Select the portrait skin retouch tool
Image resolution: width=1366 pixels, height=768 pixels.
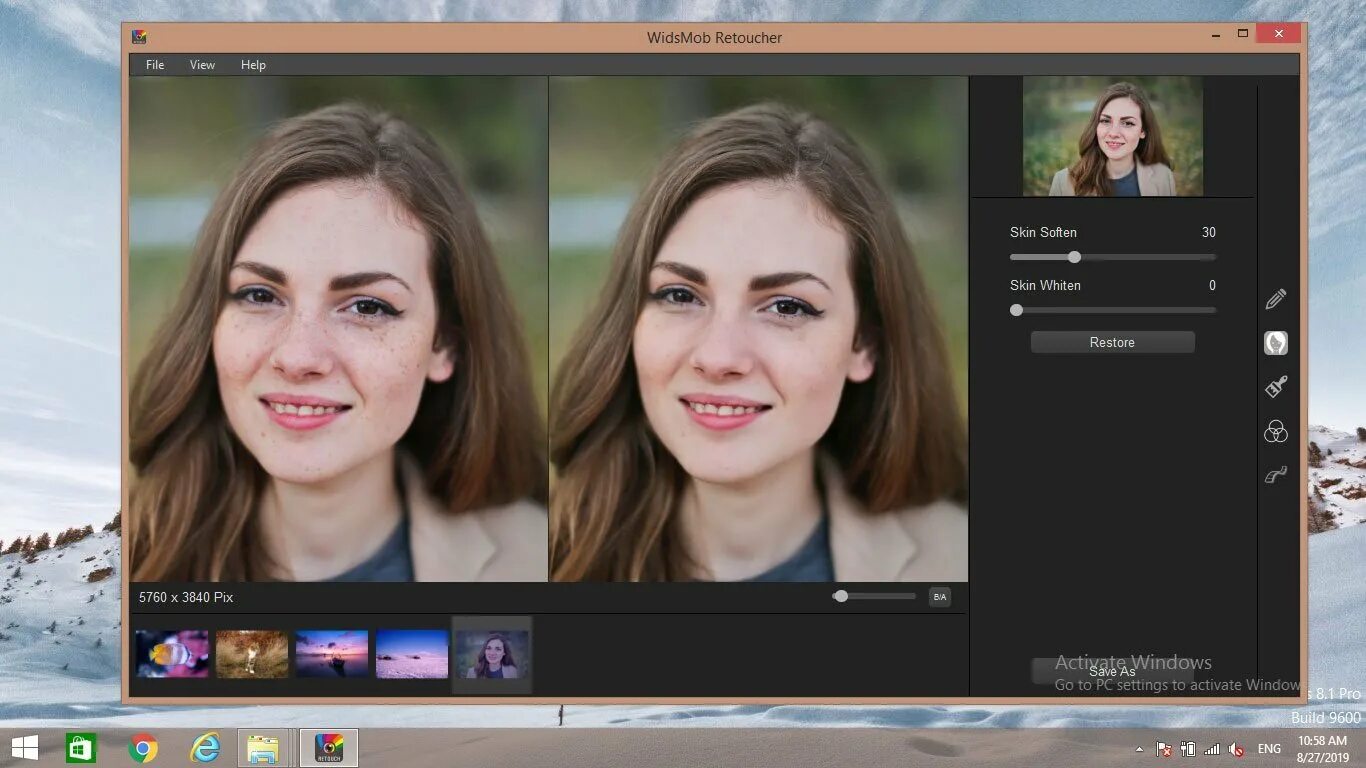click(1275, 343)
